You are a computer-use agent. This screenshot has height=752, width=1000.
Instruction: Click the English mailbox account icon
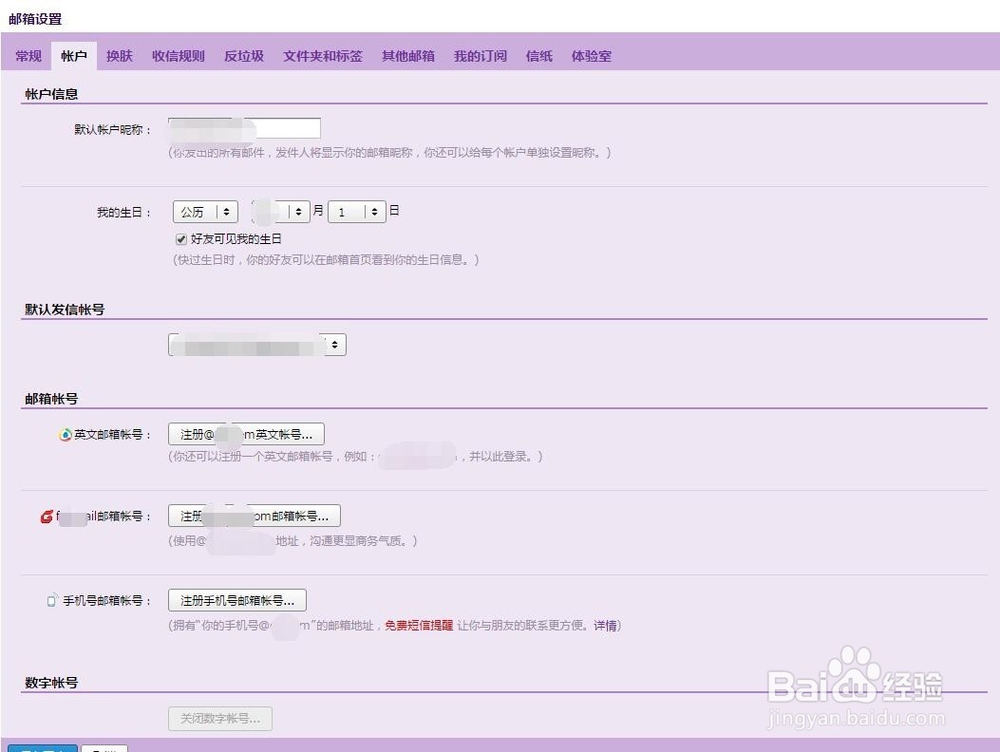point(65,435)
